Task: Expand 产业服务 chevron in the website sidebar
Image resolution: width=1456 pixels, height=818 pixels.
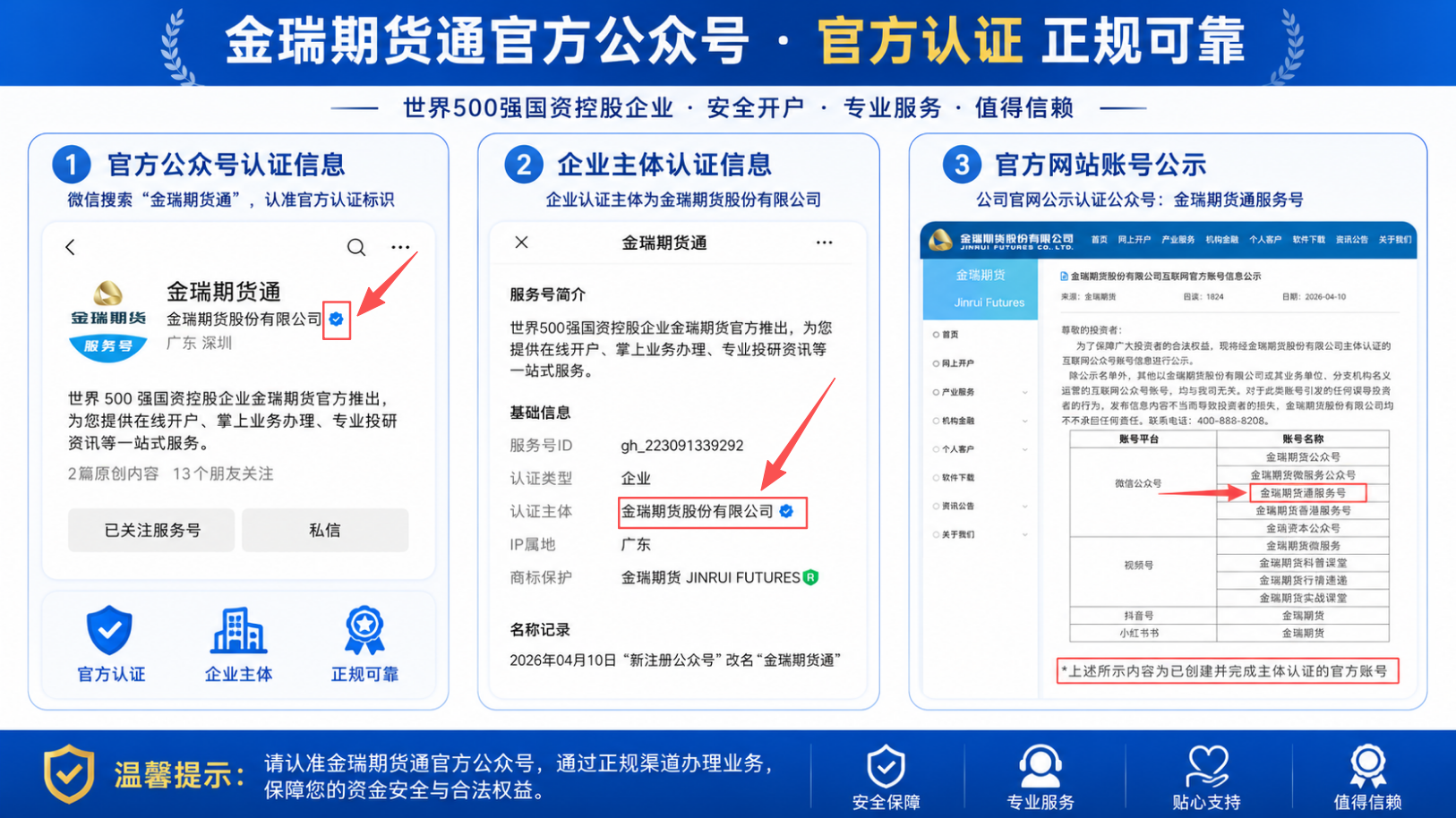Action: pos(1025,392)
